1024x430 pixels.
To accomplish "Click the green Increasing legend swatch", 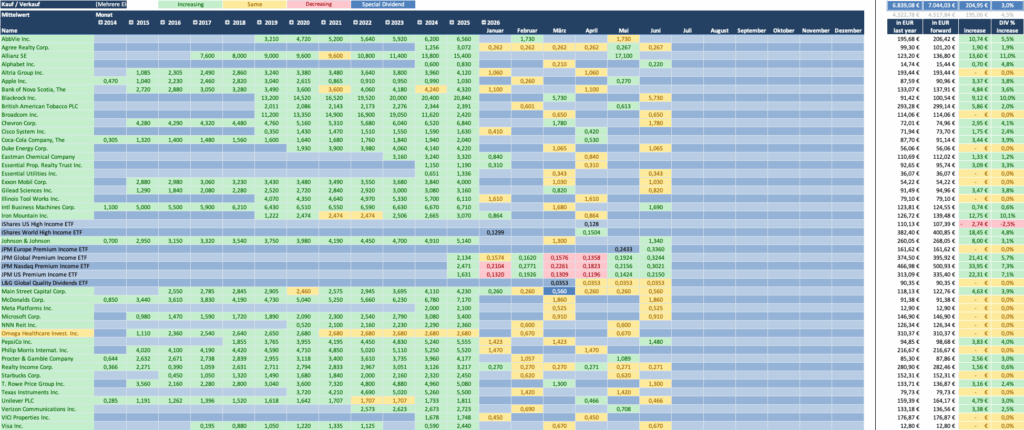I will coord(190,4).
